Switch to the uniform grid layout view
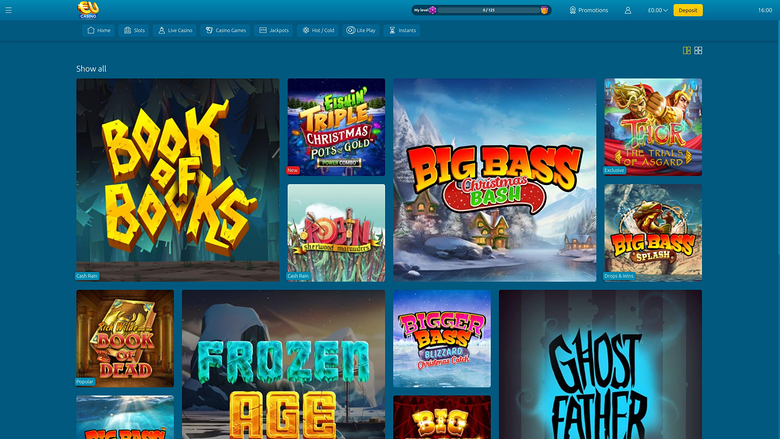The height and width of the screenshot is (439, 780). click(x=698, y=50)
